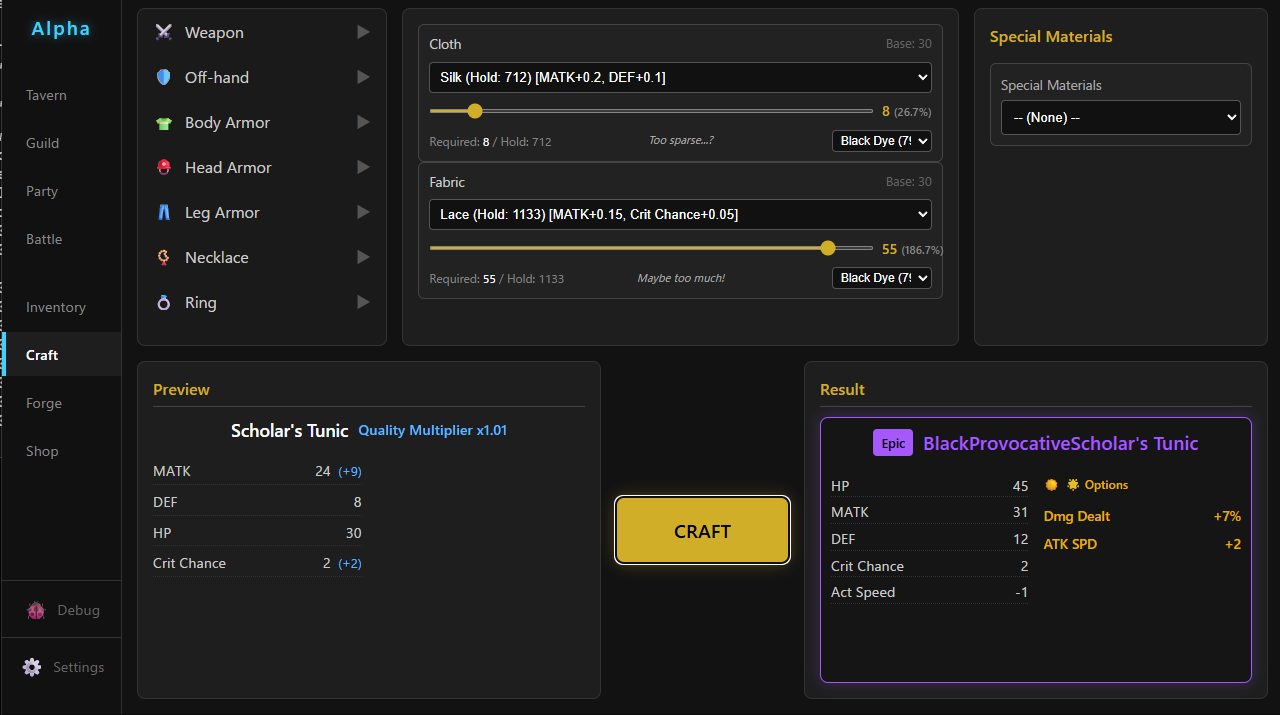
Task: Click the Cloth amount slider handle
Action: [x=475, y=111]
